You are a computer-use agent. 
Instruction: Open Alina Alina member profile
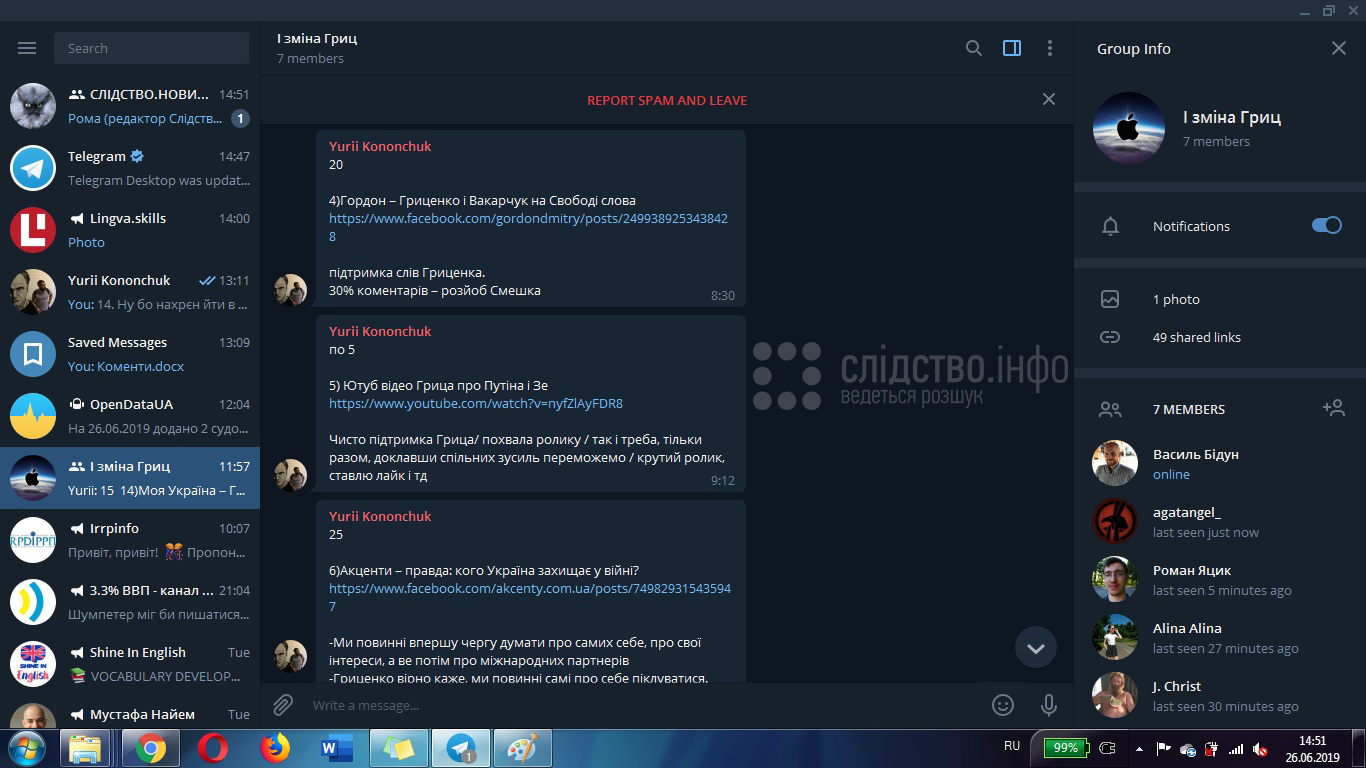point(1220,637)
